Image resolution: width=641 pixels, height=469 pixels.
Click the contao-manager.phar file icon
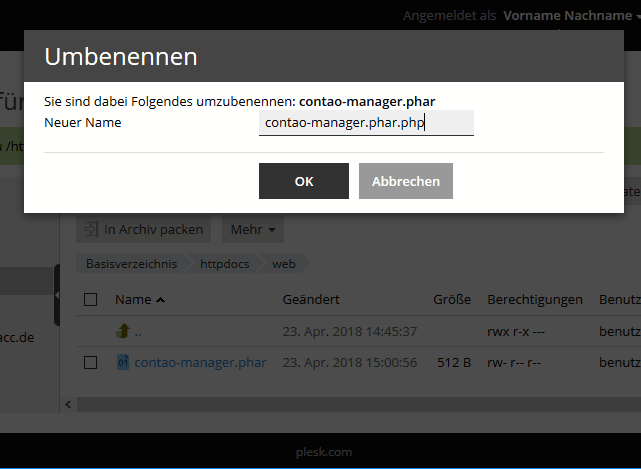pos(123,362)
